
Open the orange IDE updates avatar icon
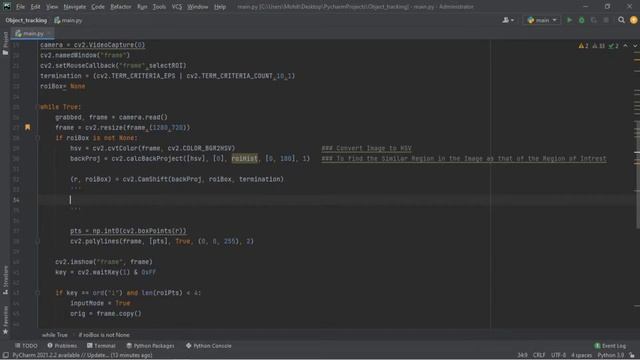pos(633,20)
